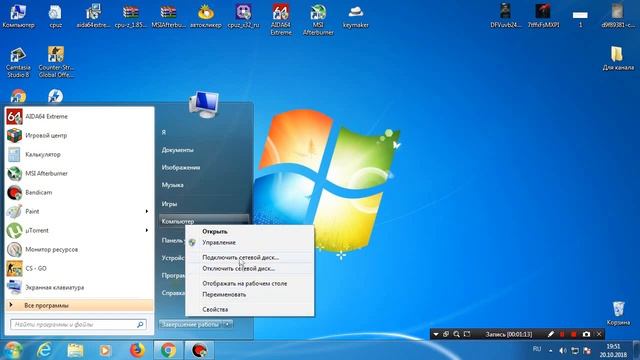Expand Paint jump list arrow
Screen dimensions: 640x360
click(x=147, y=211)
